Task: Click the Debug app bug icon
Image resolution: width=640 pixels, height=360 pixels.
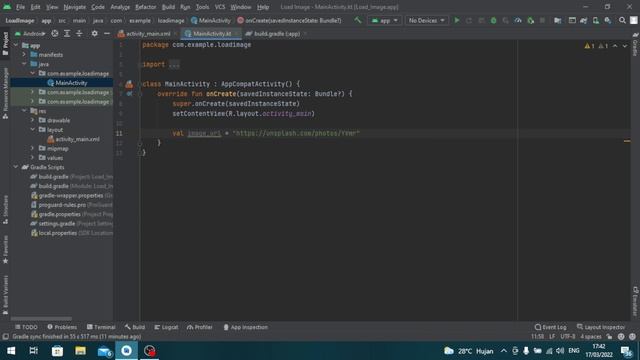Action: click(x=493, y=20)
